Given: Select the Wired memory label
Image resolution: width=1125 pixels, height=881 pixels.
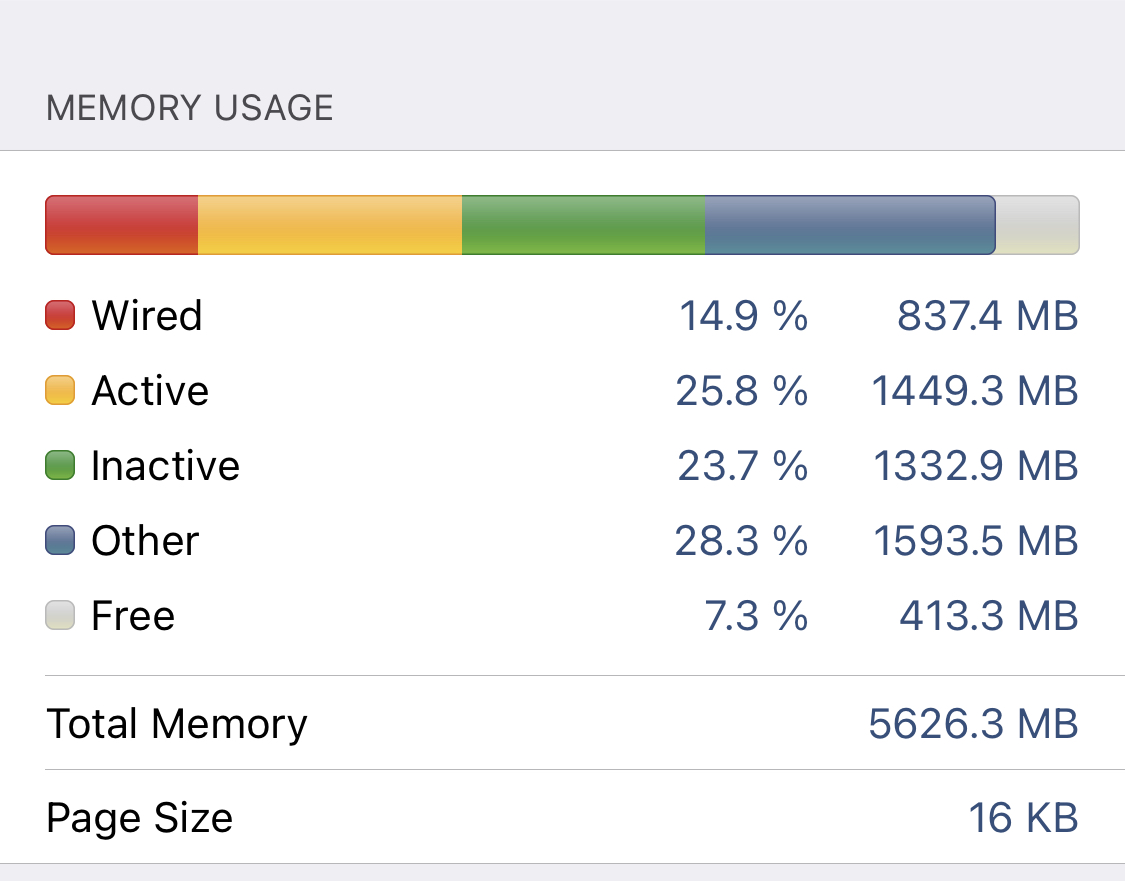Looking at the screenshot, I should [x=147, y=315].
